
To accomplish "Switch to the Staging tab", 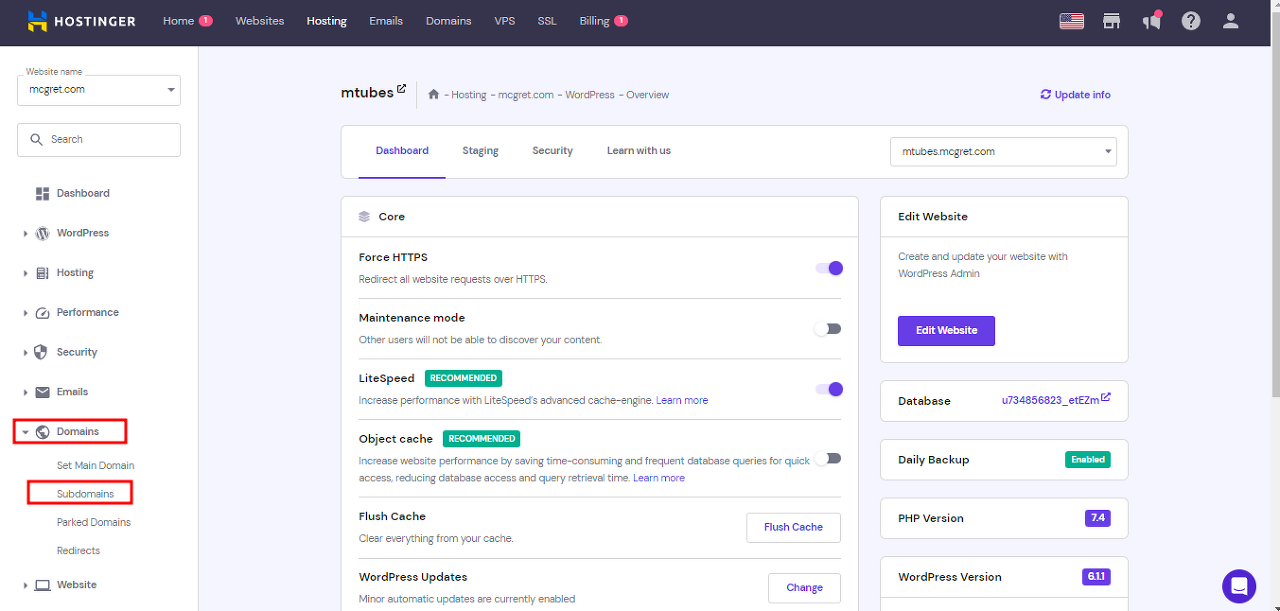I will click(x=480, y=151).
